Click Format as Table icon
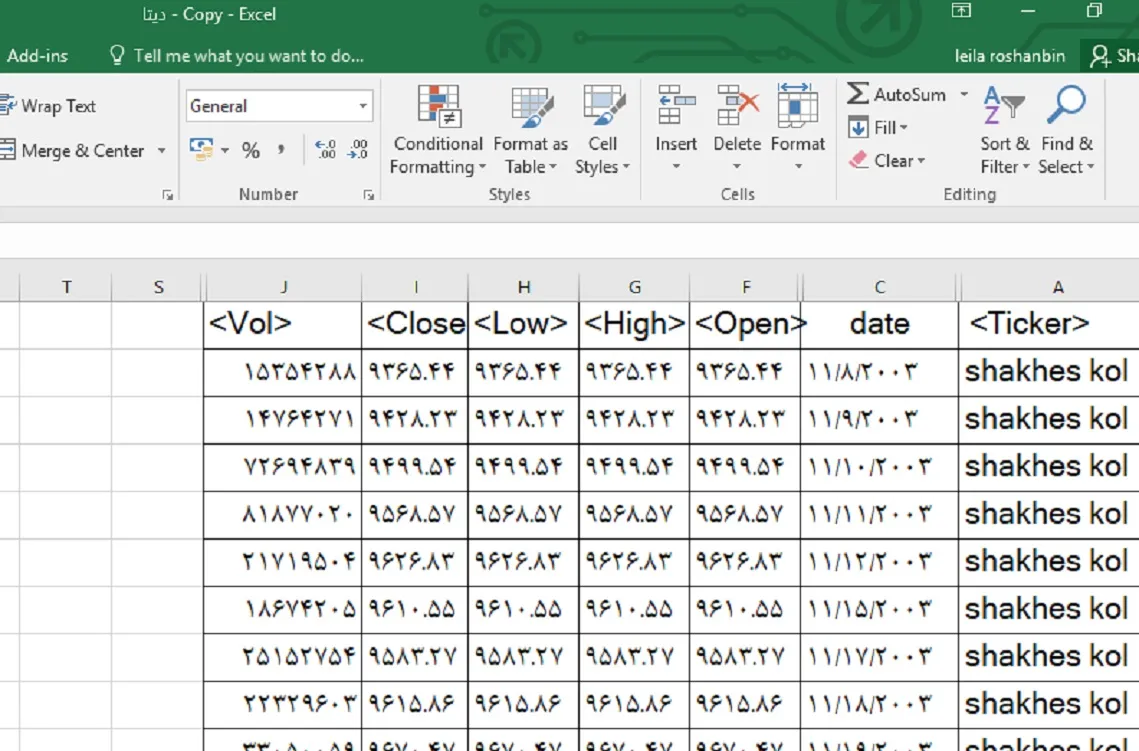 pyautogui.click(x=530, y=108)
